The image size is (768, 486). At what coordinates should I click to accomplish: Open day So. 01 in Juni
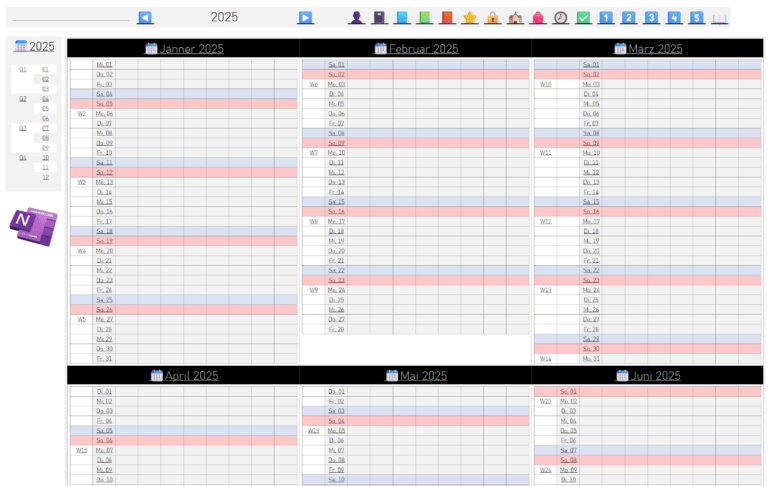click(x=568, y=391)
